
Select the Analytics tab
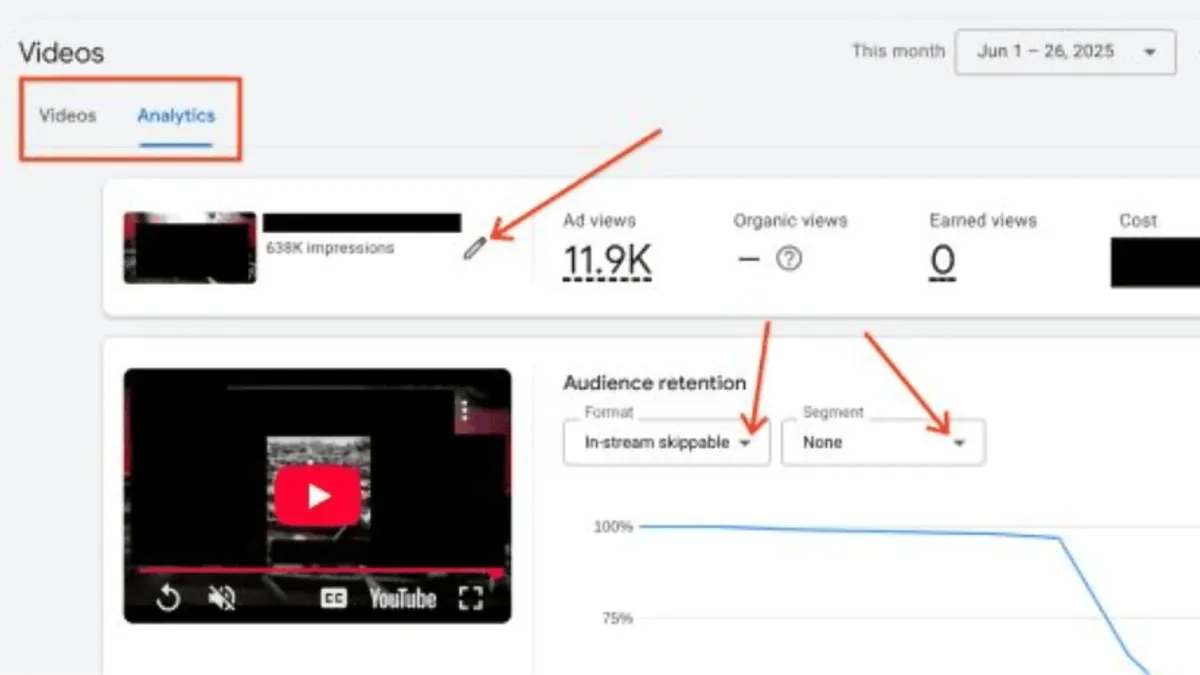[x=176, y=116]
